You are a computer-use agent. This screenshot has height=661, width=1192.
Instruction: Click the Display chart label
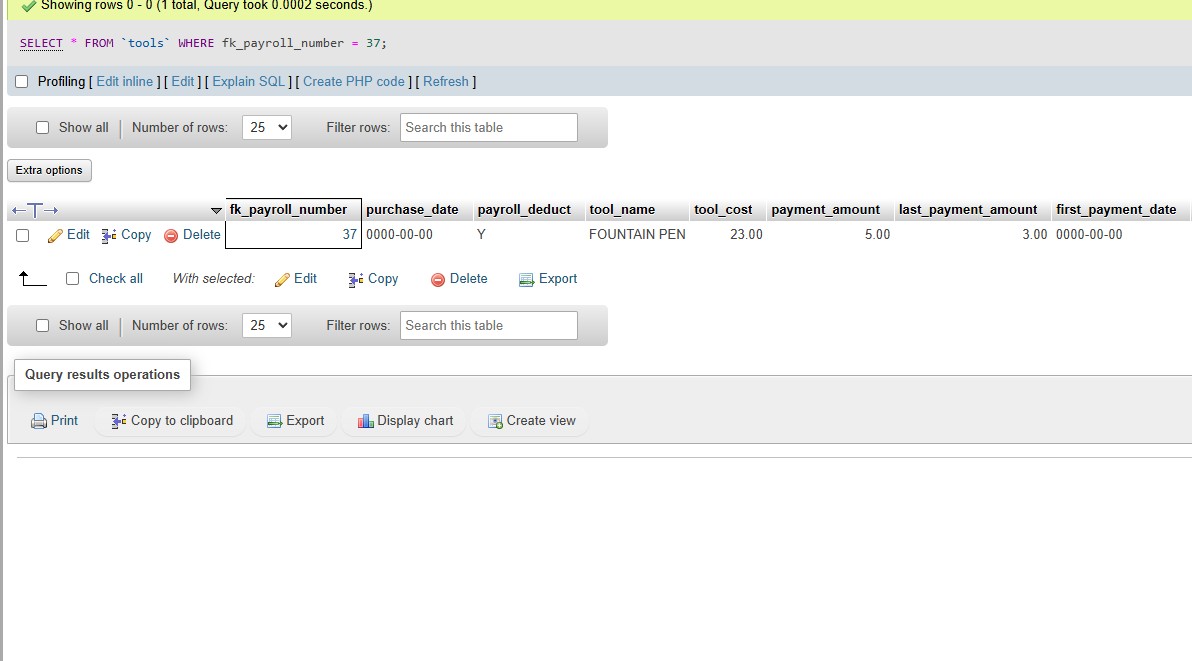(x=415, y=421)
